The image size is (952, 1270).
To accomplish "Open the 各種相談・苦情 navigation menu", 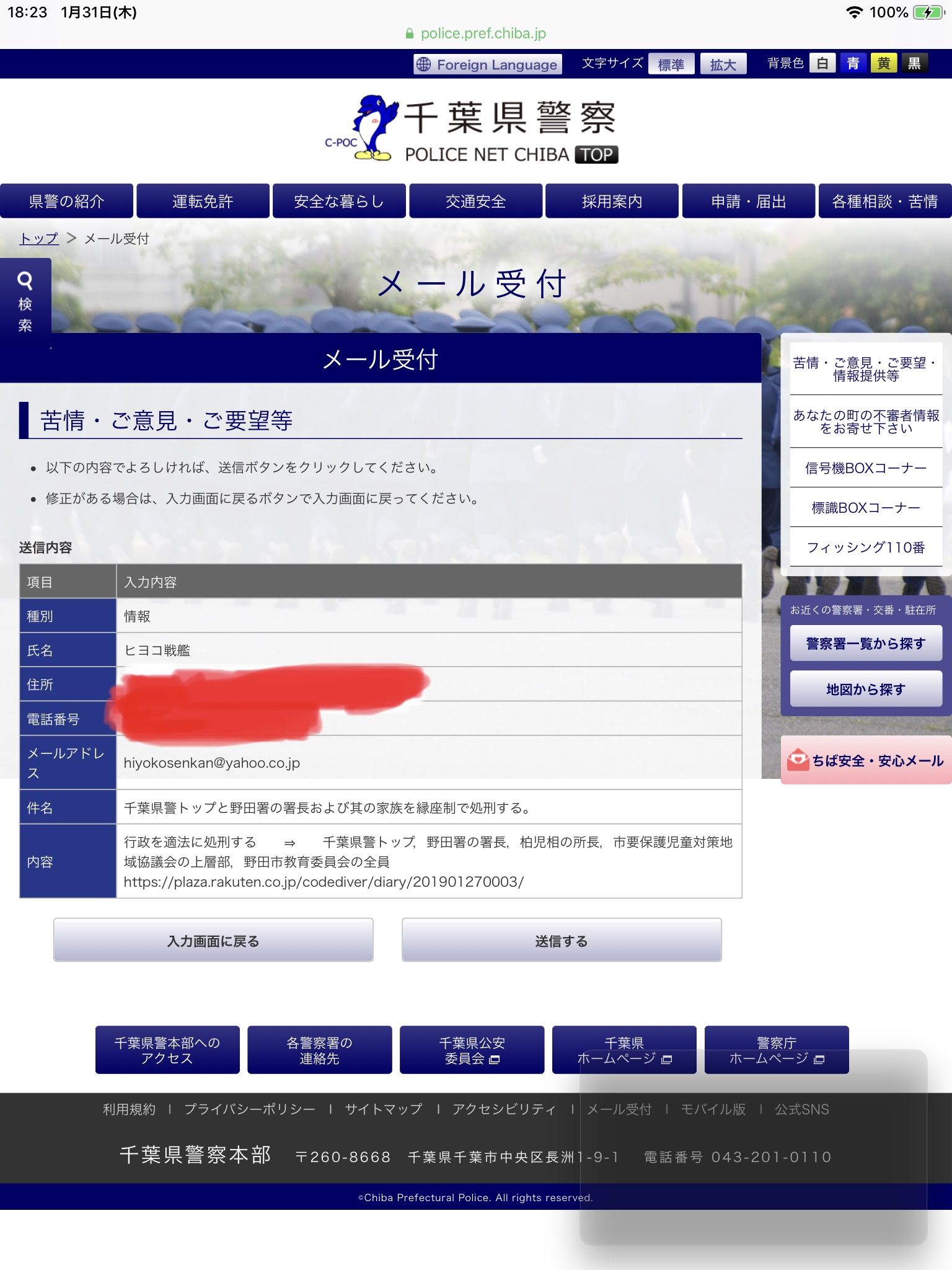I will tap(884, 201).
